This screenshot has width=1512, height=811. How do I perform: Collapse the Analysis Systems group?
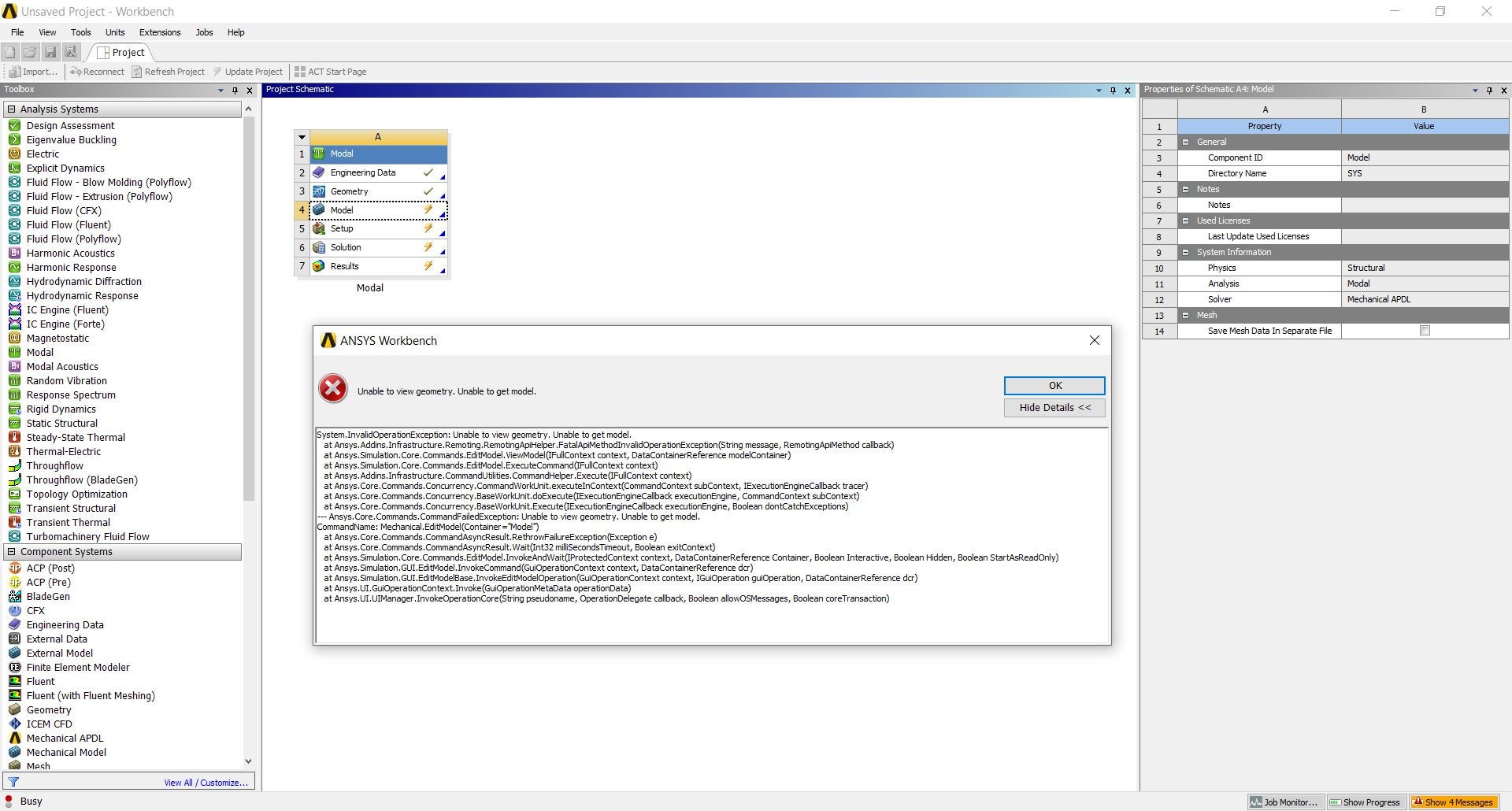11,109
